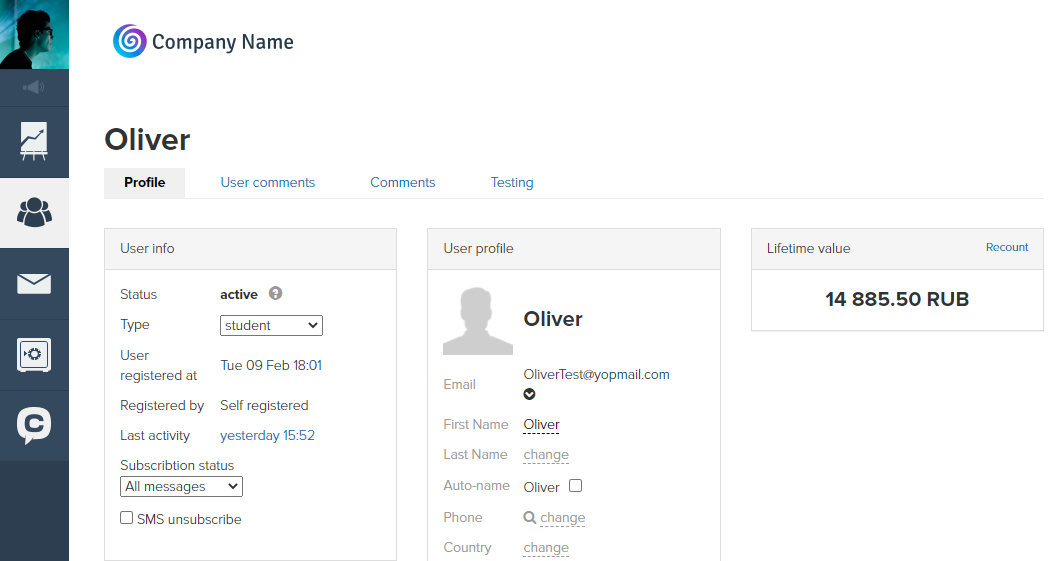Screen dimensions: 1053x561
Task: Click the megaphone notifications icon in sidebar
Action: click(x=34, y=87)
